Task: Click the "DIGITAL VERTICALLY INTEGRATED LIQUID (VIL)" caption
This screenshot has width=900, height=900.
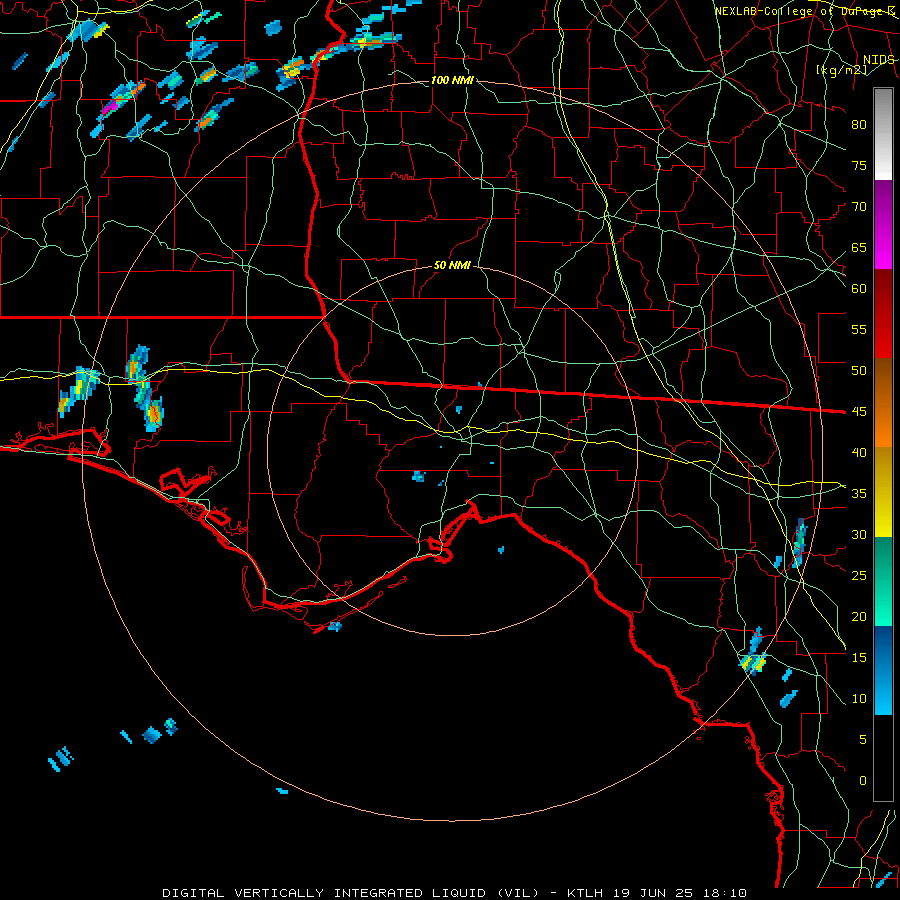Action: pyautogui.click(x=351, y=893)
